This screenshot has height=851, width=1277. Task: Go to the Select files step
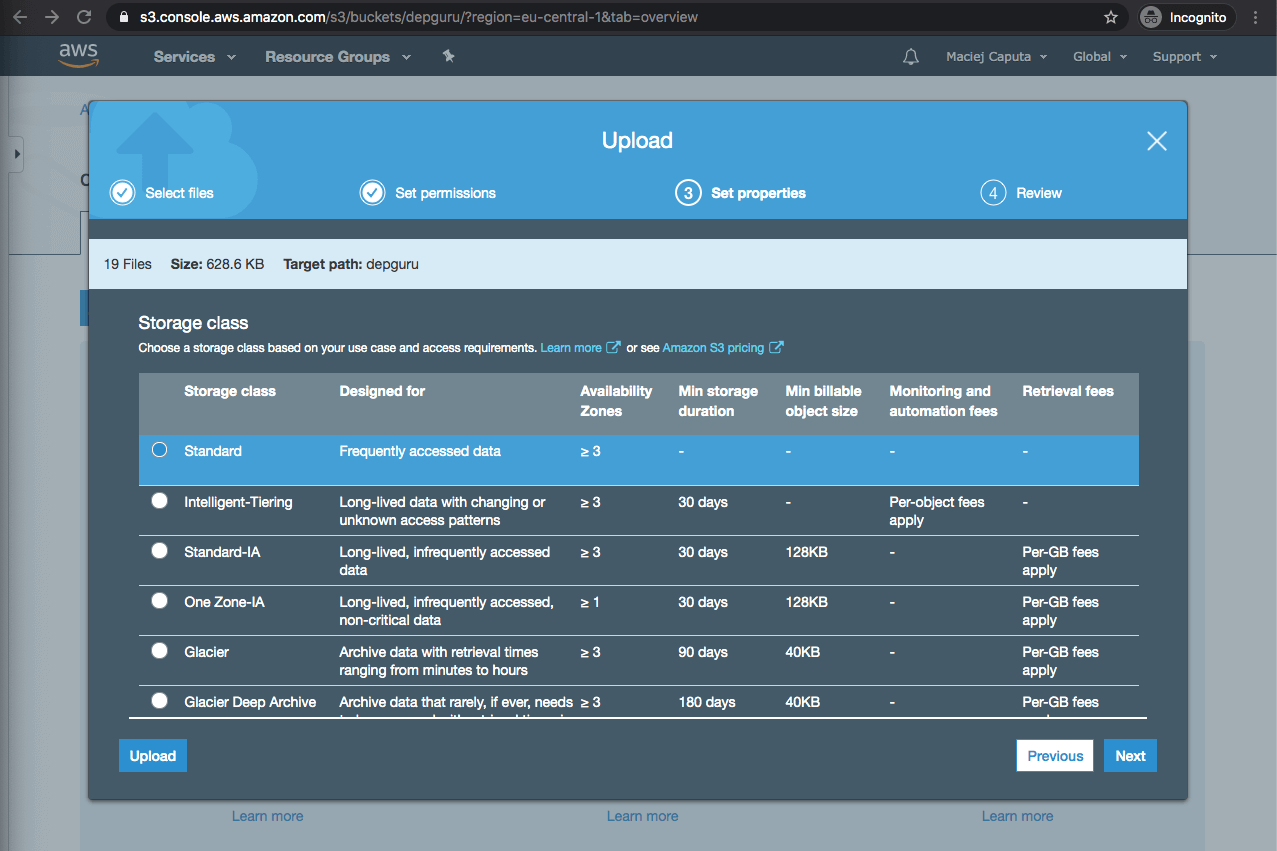pos(163,193)
